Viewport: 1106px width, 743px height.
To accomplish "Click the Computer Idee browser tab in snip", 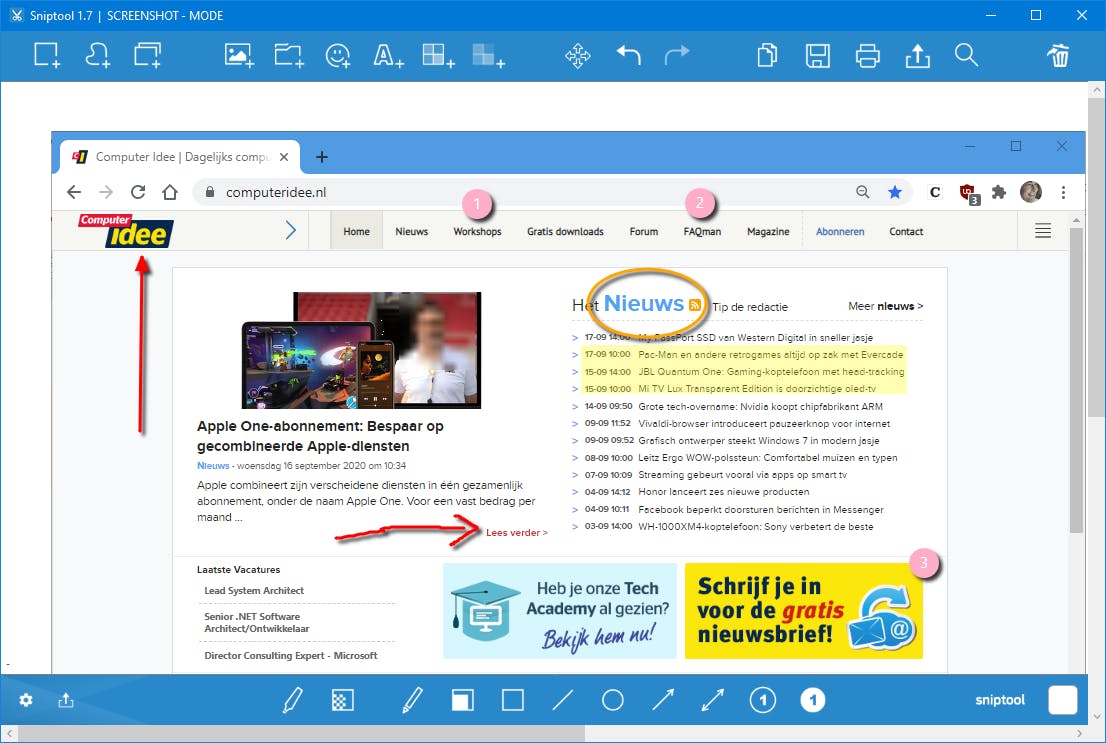I will pos(181,157).
